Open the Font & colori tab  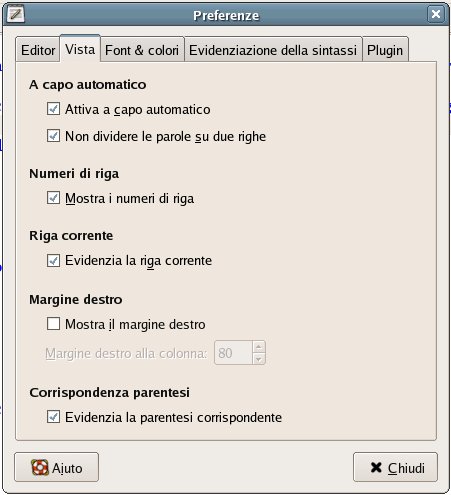click(142, 50)
